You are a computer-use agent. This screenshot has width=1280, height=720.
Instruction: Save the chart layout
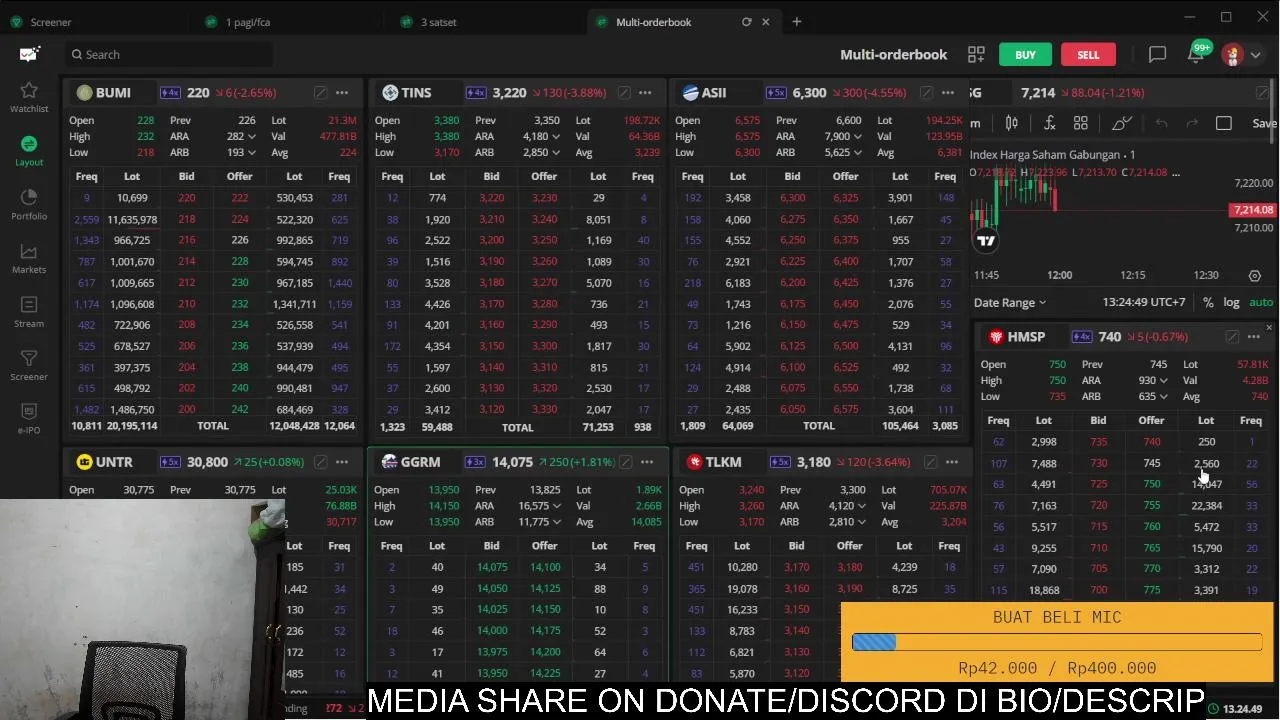(x=1264, y=123)
